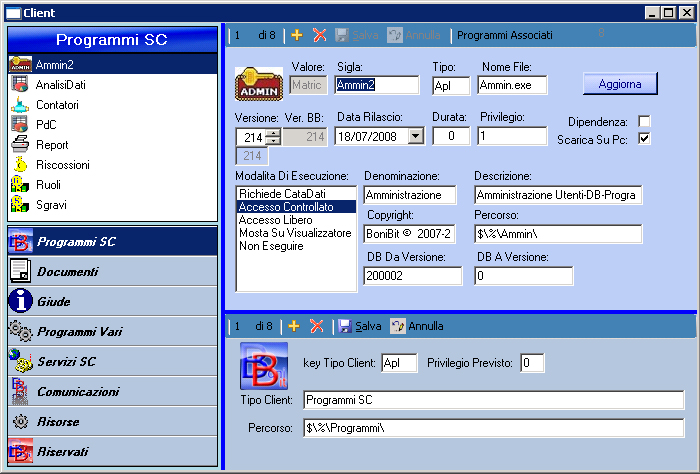Click the record number in bottom navigator
The image size is (700, 474).
[x=238, y=326]
